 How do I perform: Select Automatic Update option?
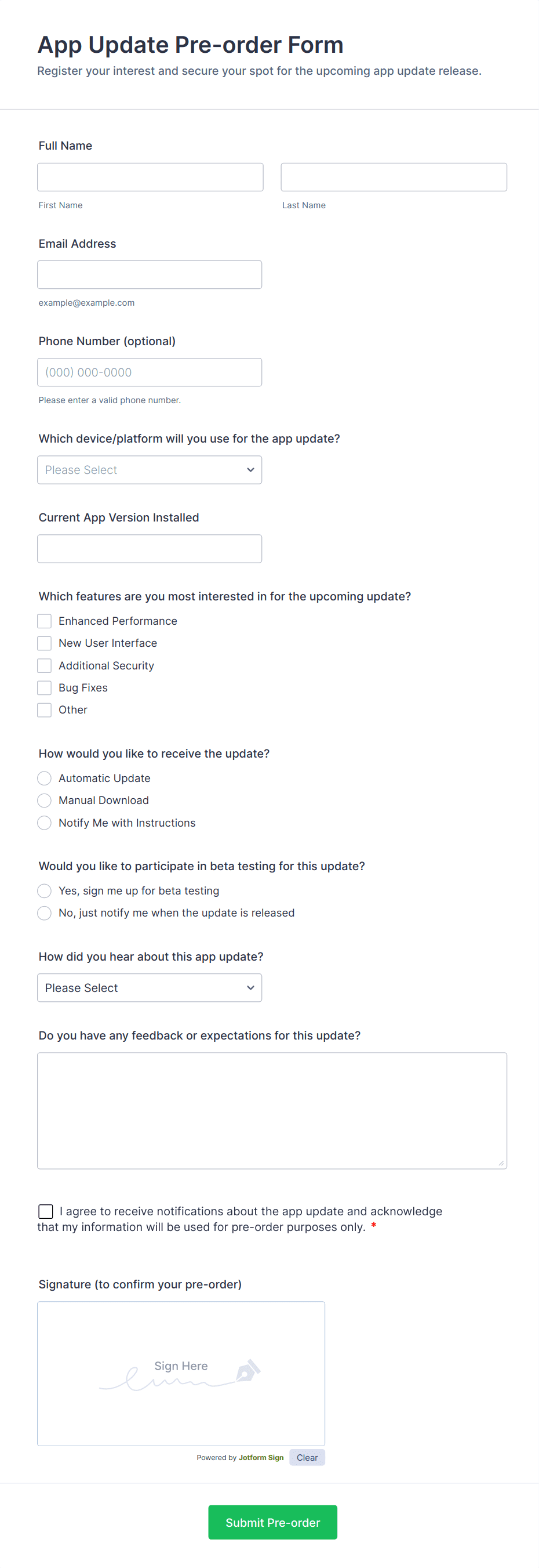pos(44,778)
